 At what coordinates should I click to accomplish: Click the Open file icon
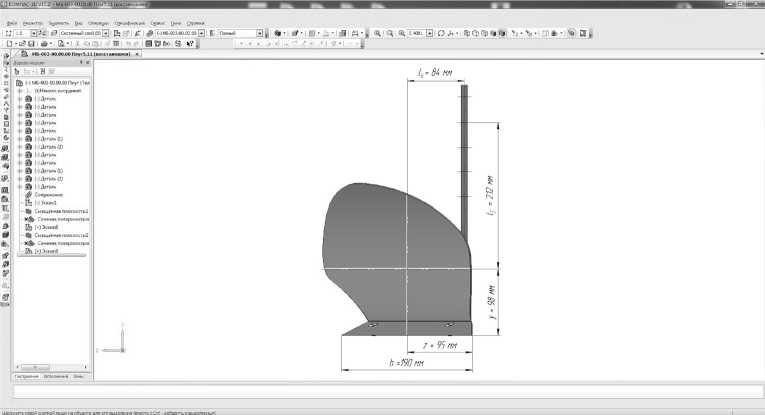click(19, 44)
